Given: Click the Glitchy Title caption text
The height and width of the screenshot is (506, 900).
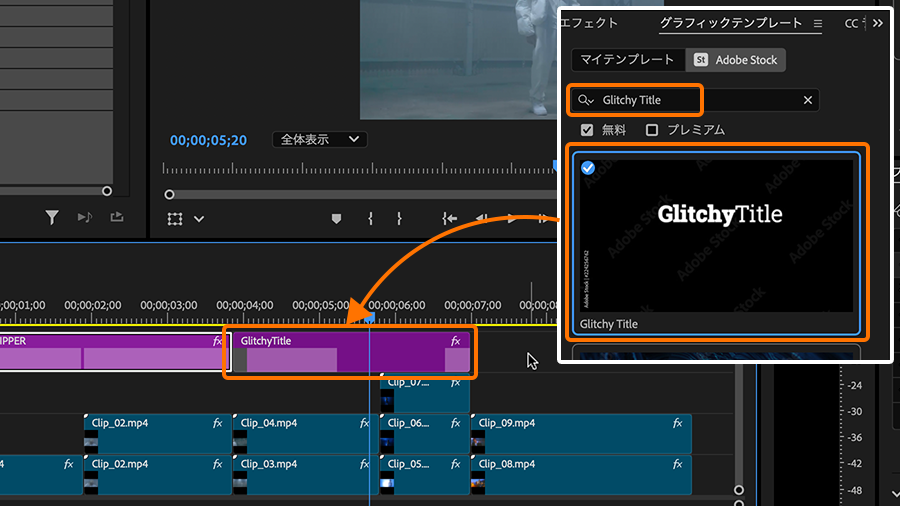Looking at the screenshot, I should coord(608,324).
